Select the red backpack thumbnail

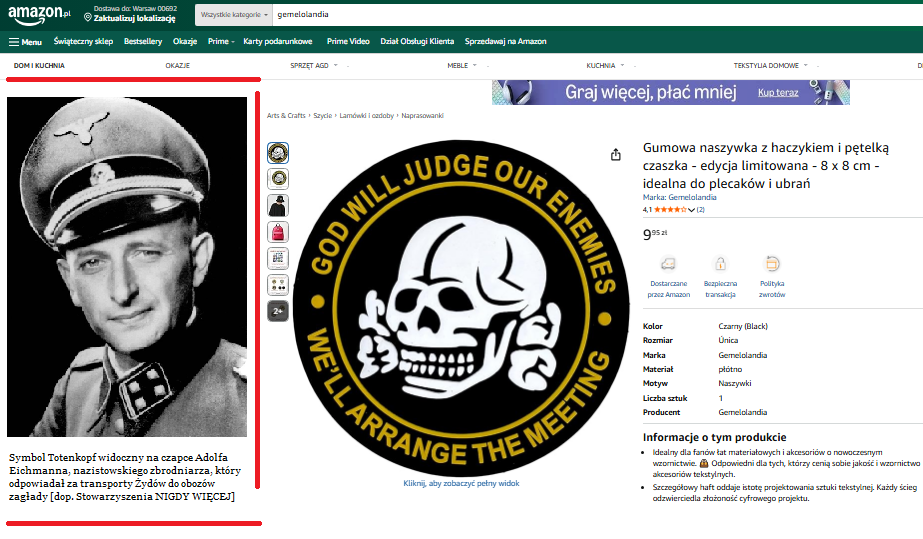pos(278,232)
